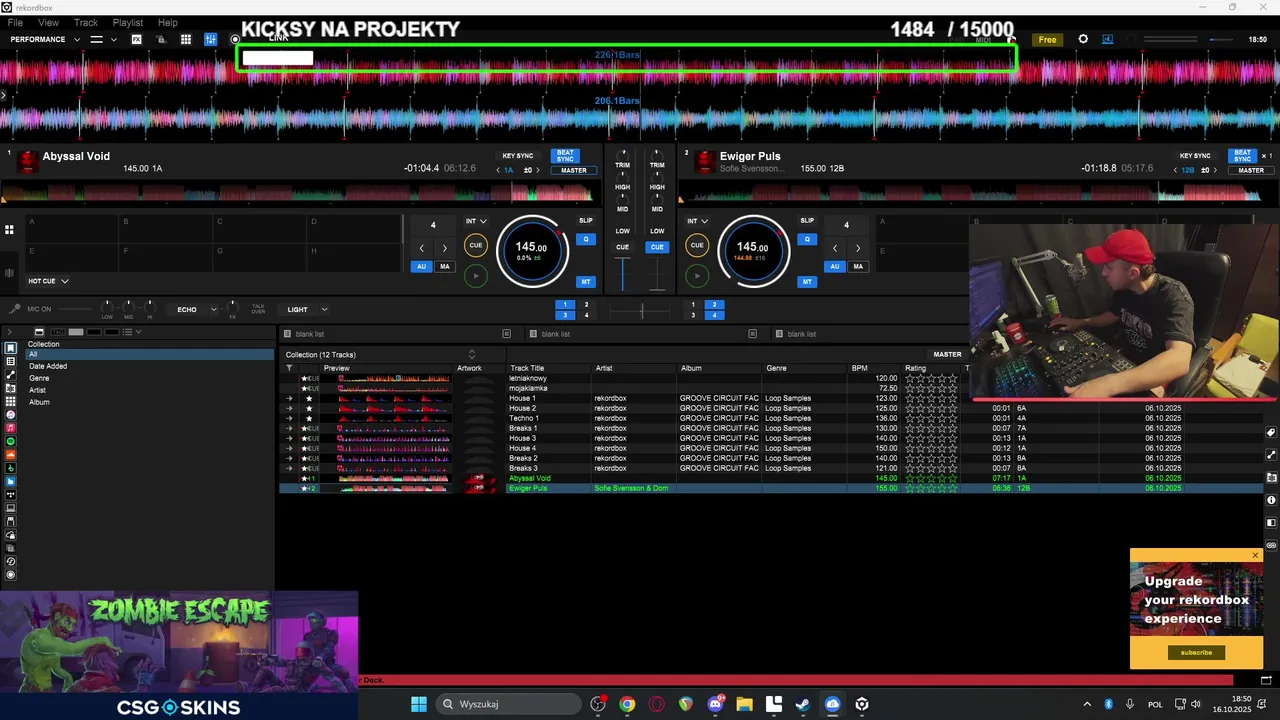1280x720 pixels.
Task: Play deck 1 with the green play button
Action: point(476,276)
